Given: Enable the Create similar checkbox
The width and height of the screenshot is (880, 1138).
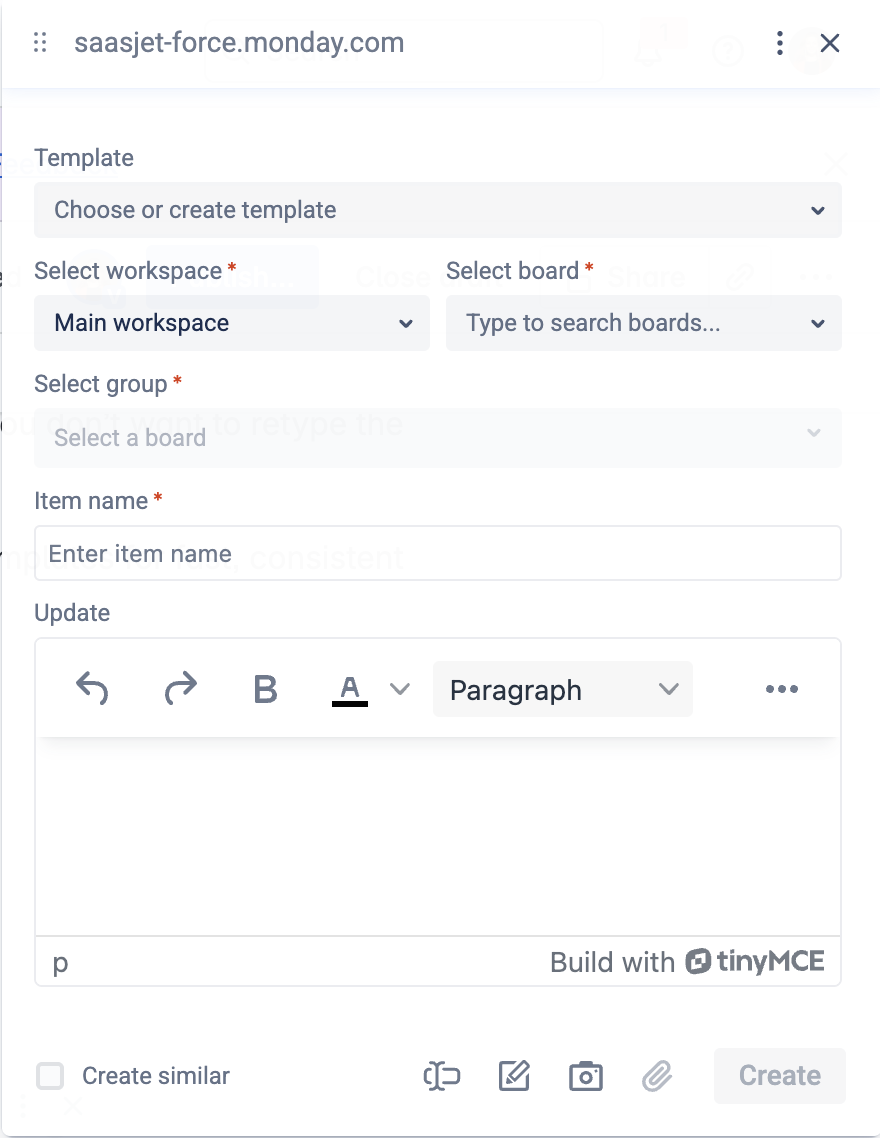Looking at the screenshot, I should click(x=50, y=1076).
